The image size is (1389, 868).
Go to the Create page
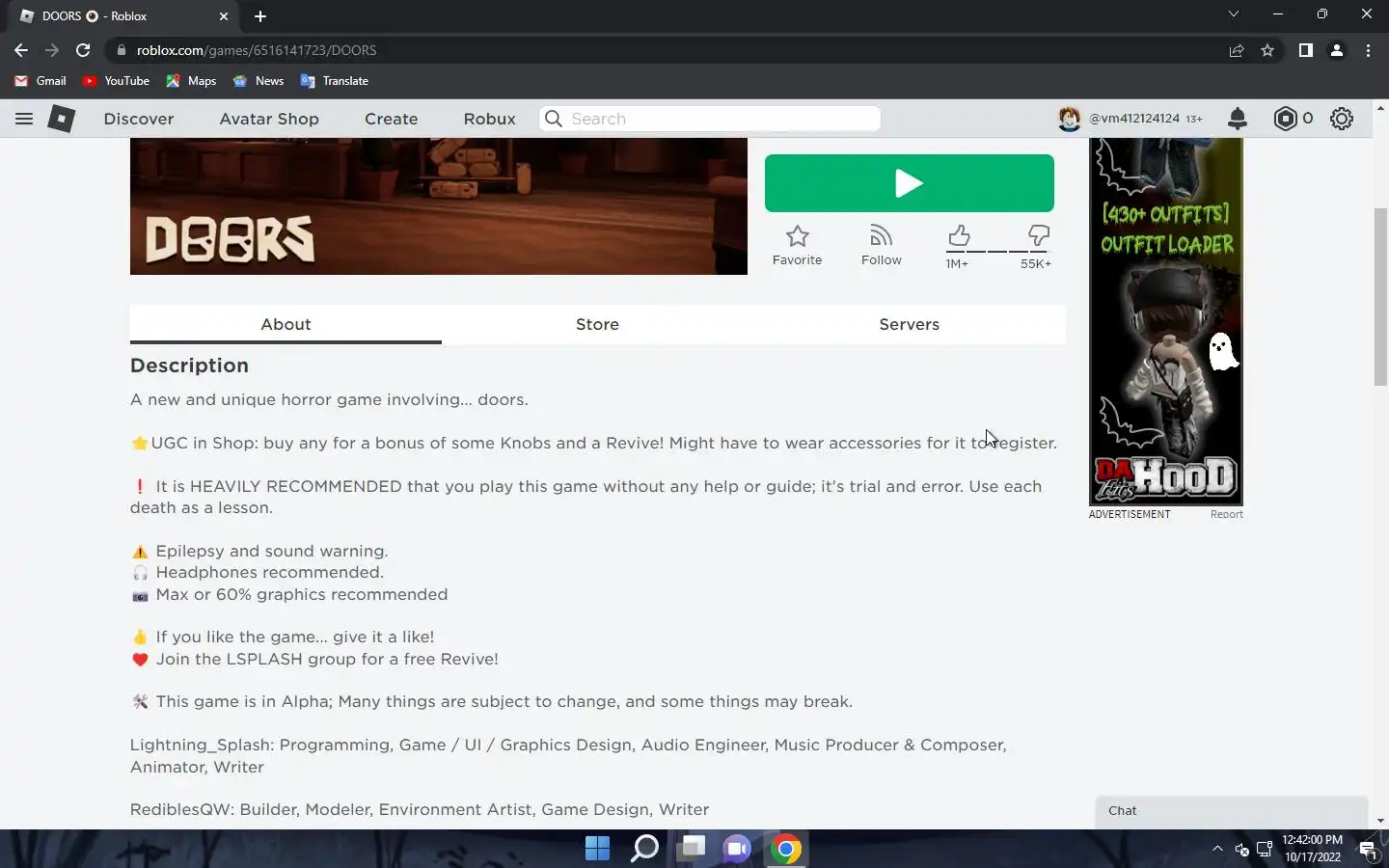(391, 119)
